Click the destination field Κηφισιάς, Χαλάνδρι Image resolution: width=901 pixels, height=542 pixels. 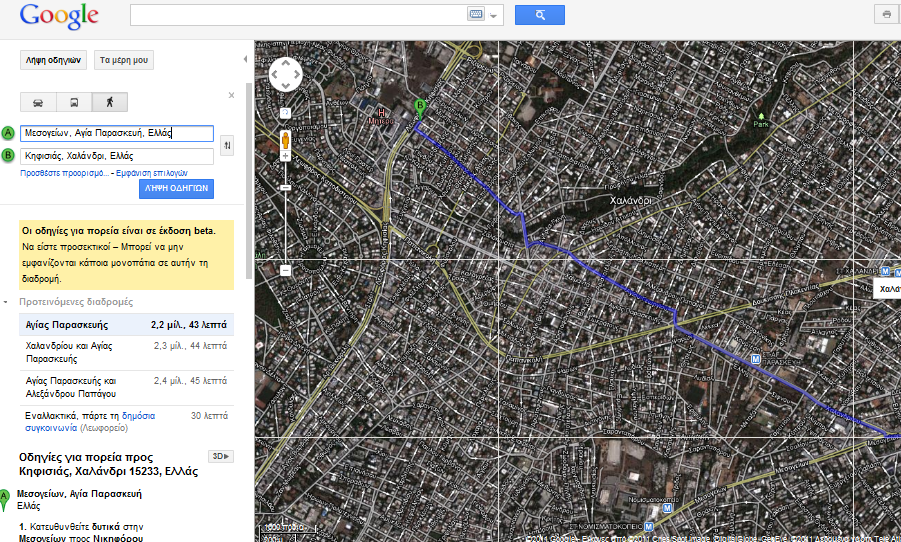(x=116, y=156)
